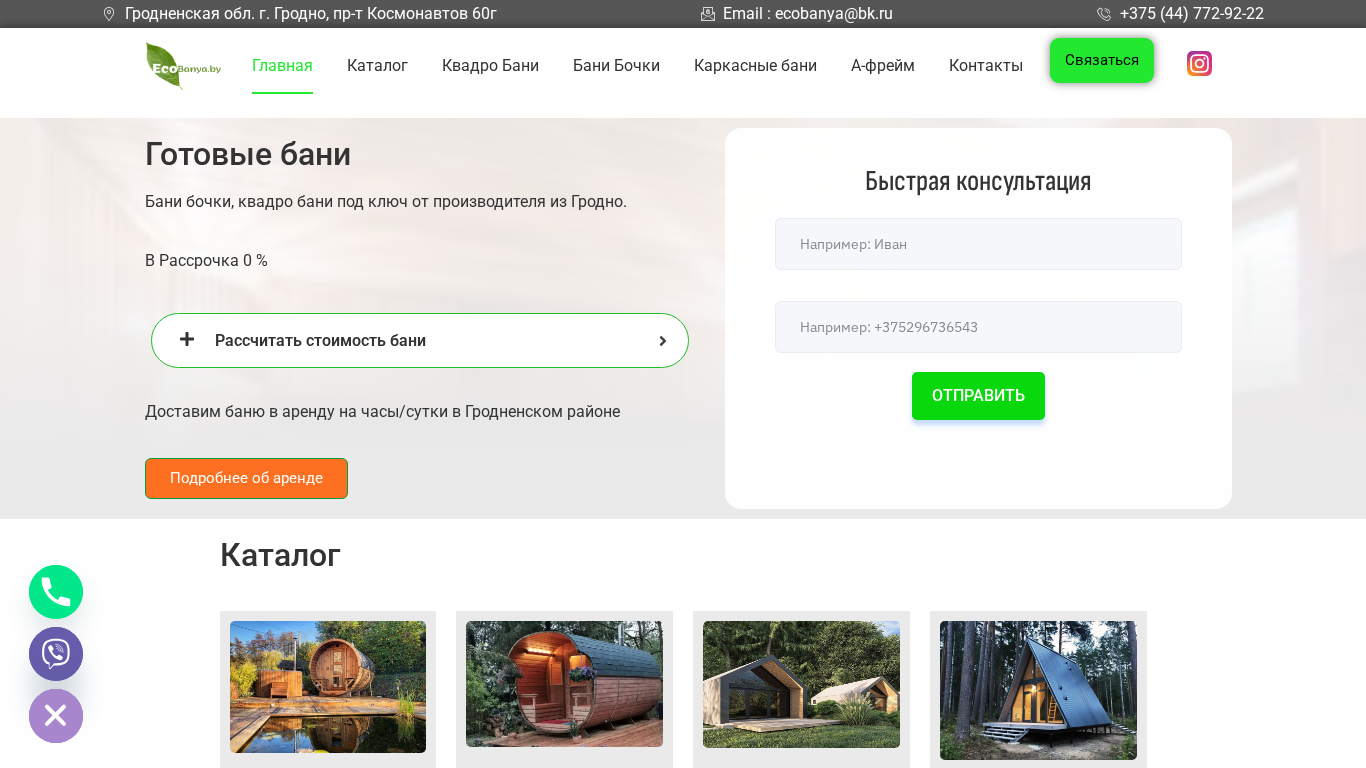Click the plus icon in calculator button

click(187, 339)
